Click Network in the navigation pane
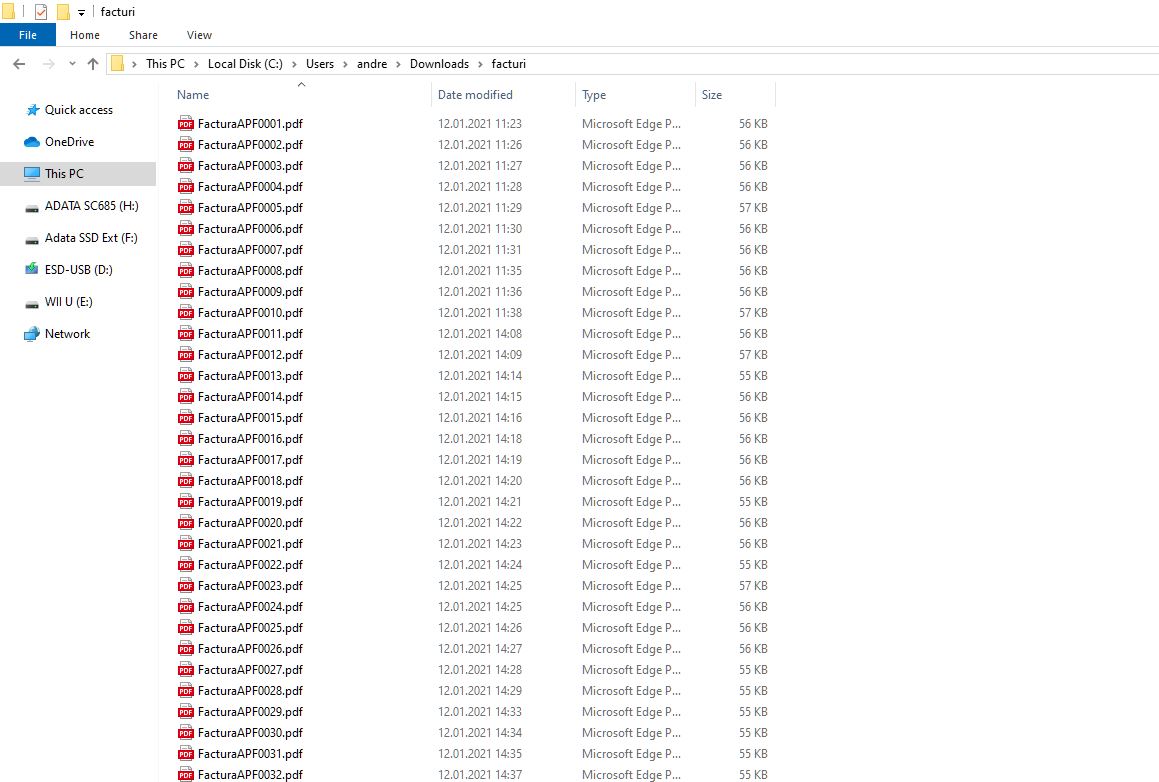1159x782 pixels. [67, 334]
